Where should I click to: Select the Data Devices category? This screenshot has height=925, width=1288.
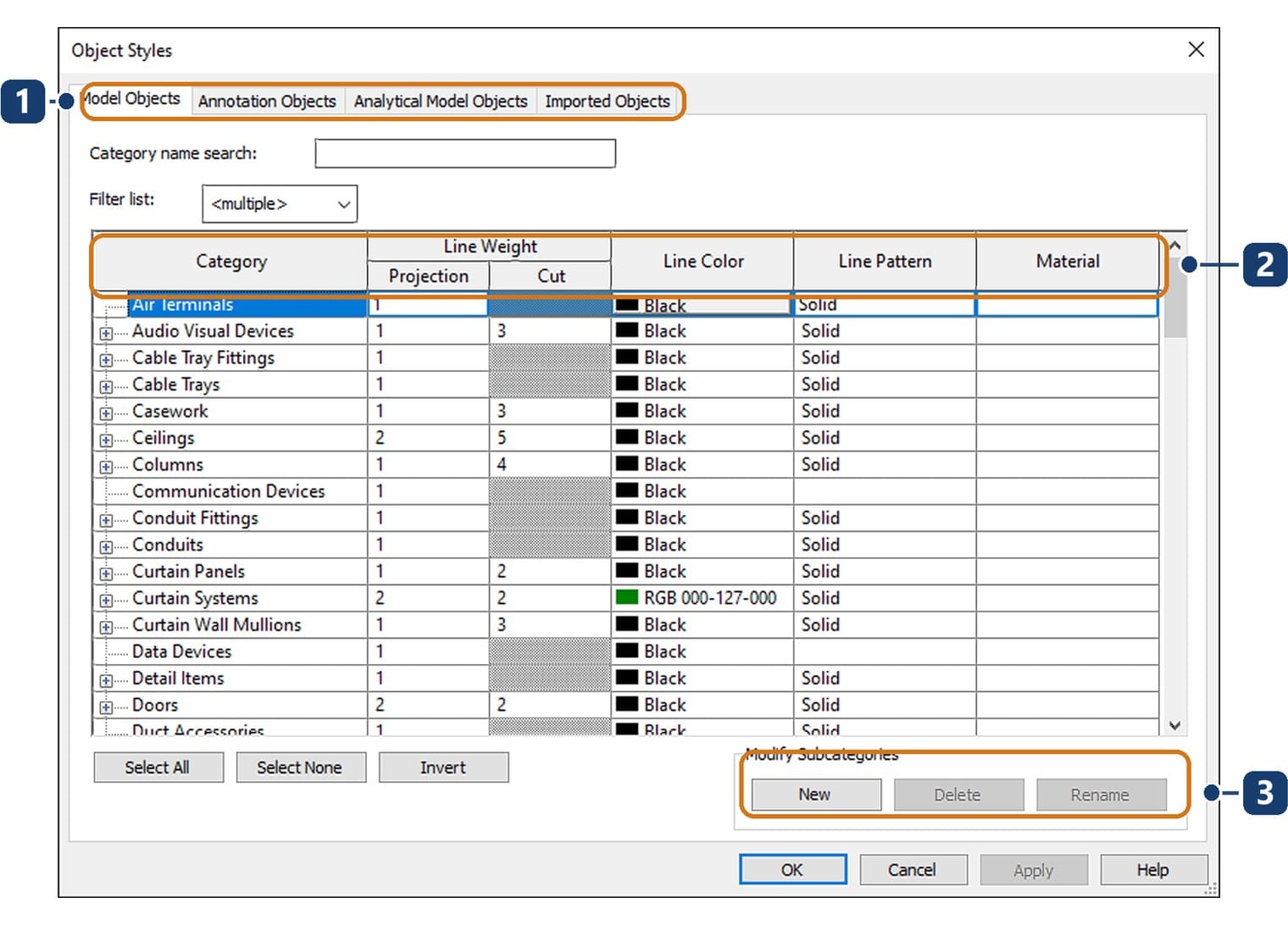pos(182,651)
